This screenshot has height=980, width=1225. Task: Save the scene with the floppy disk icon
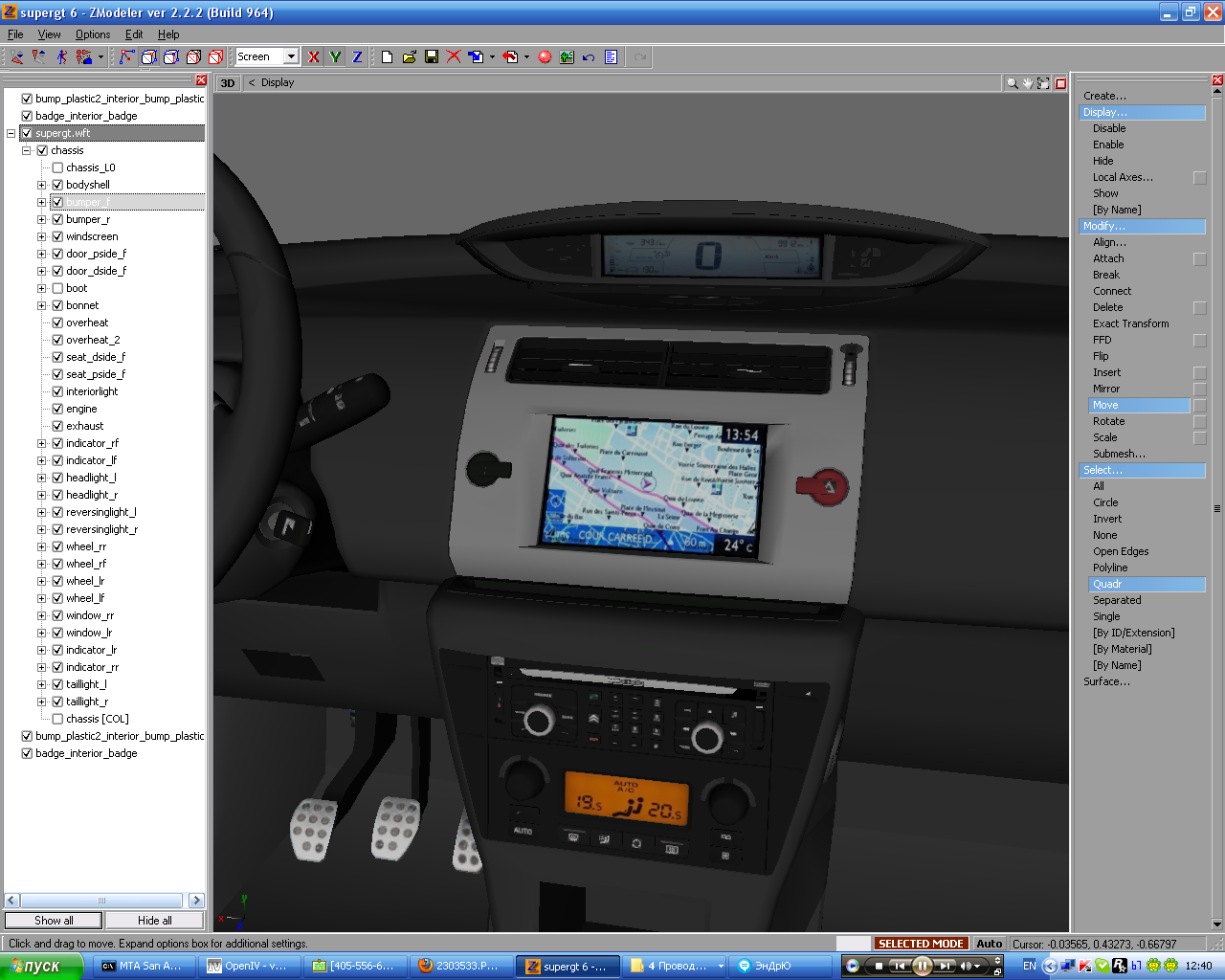(432, 57)
